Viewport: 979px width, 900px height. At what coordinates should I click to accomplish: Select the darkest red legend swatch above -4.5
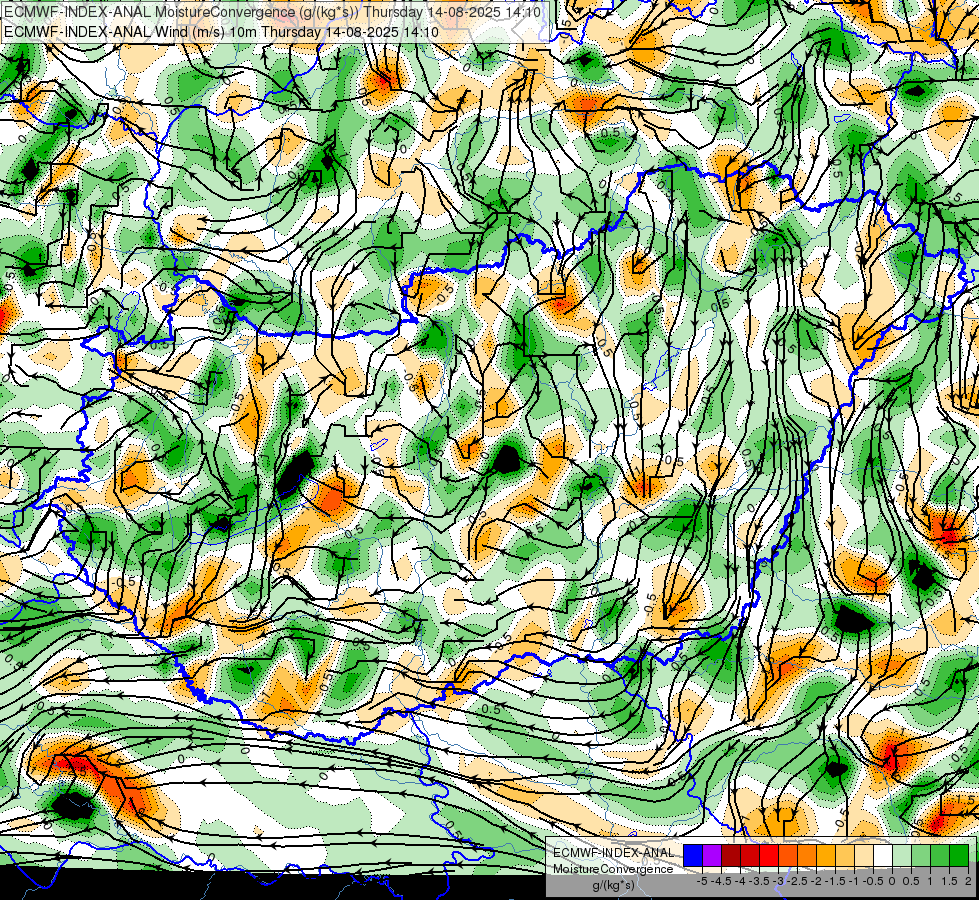point(731,855)
